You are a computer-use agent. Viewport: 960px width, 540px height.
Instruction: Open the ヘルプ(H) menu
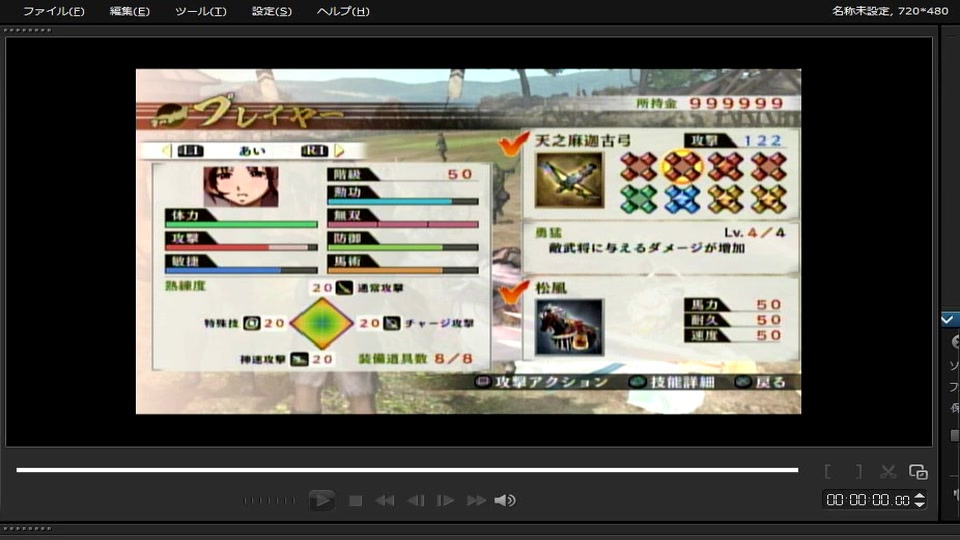343,11
